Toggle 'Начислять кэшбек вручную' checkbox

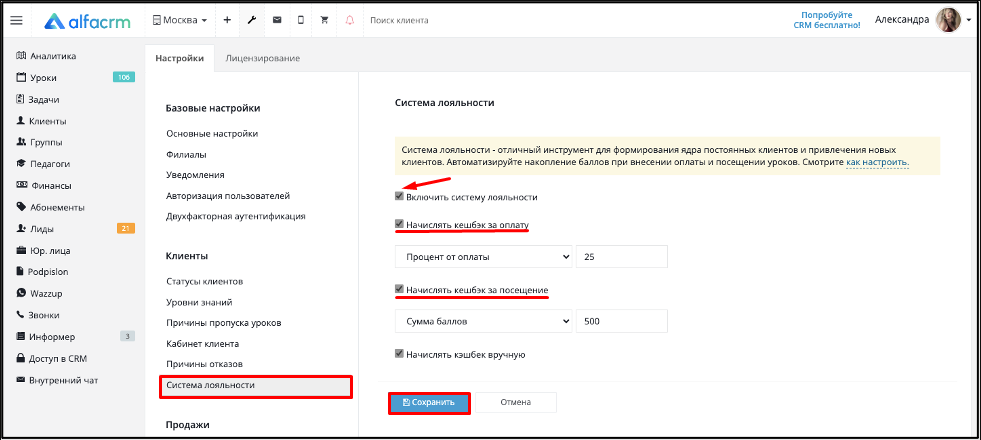400,354
